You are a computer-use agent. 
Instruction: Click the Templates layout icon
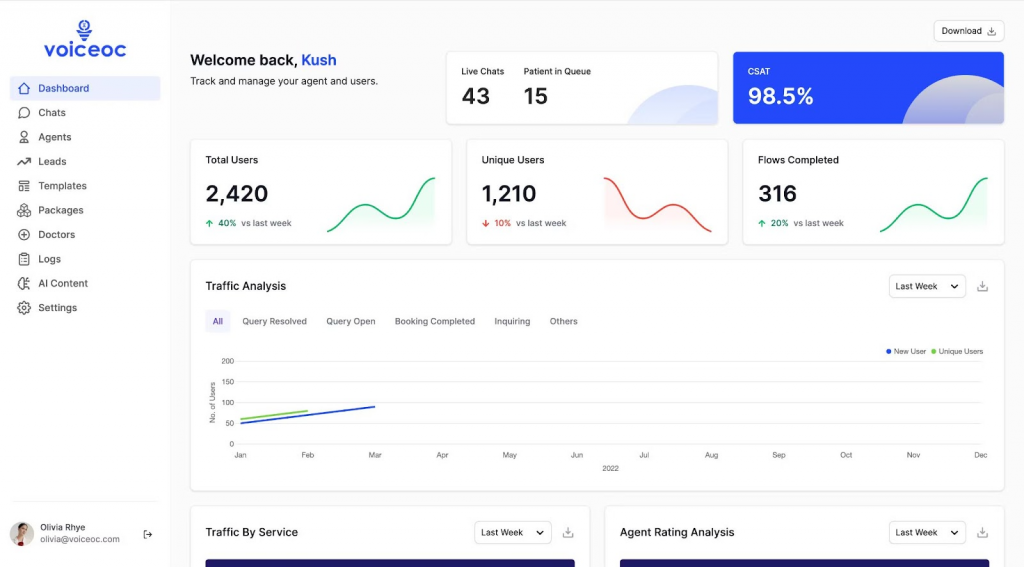[x=24, y=186]
